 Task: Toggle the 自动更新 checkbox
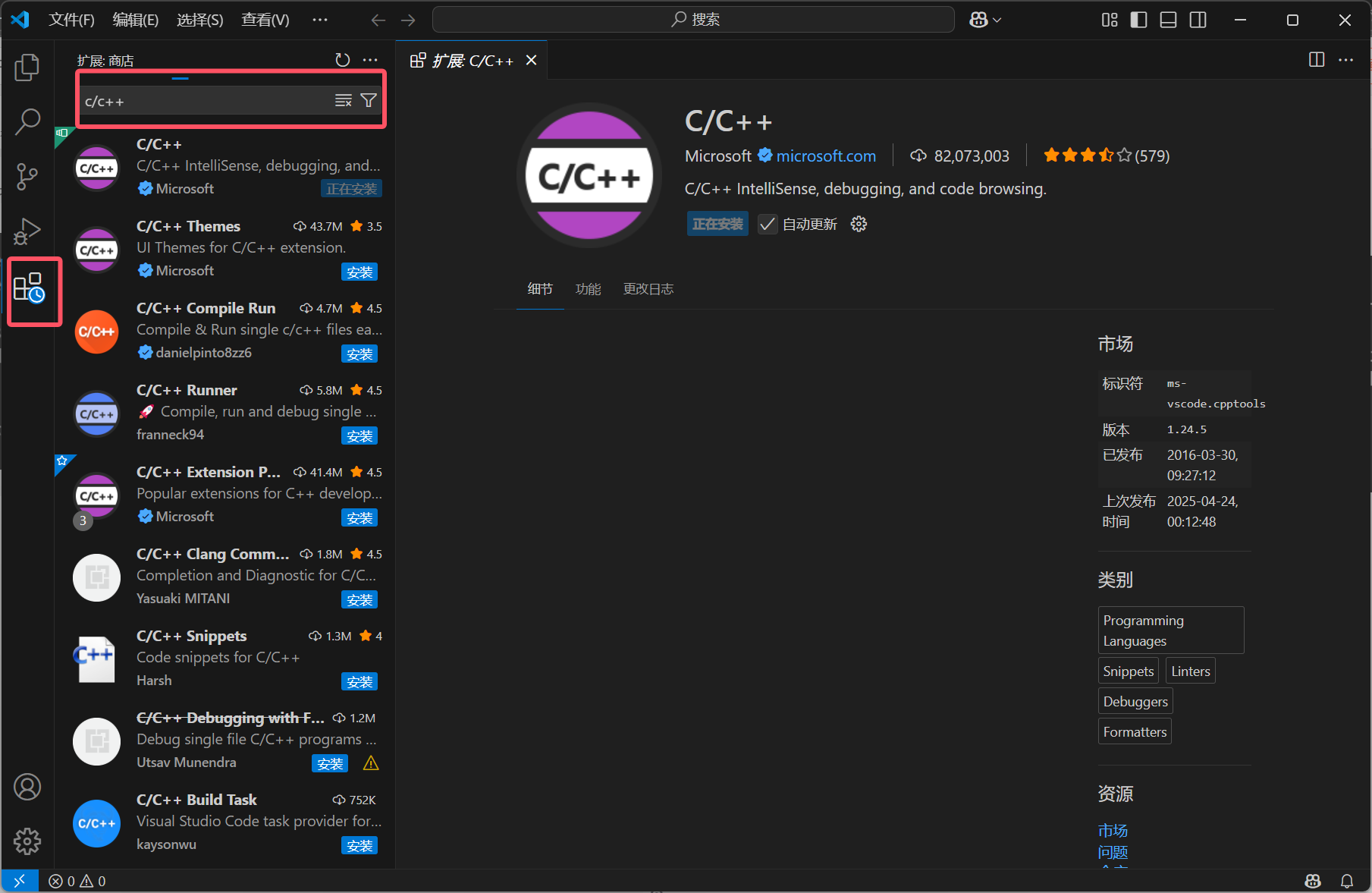[x=768, y=224]
